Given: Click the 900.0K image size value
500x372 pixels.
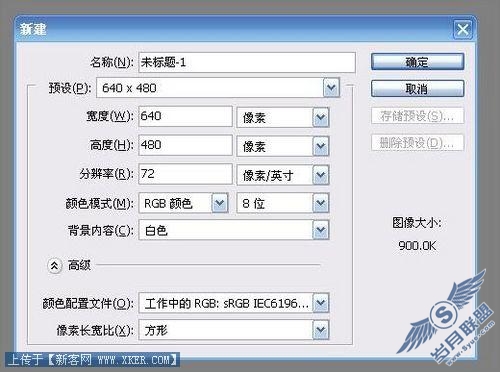Looking at the screenshot, I should click(417, 246).
